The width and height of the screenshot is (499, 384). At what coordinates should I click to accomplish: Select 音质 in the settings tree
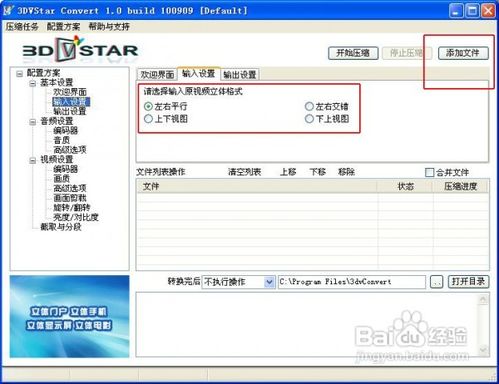(x=62, y=140)
